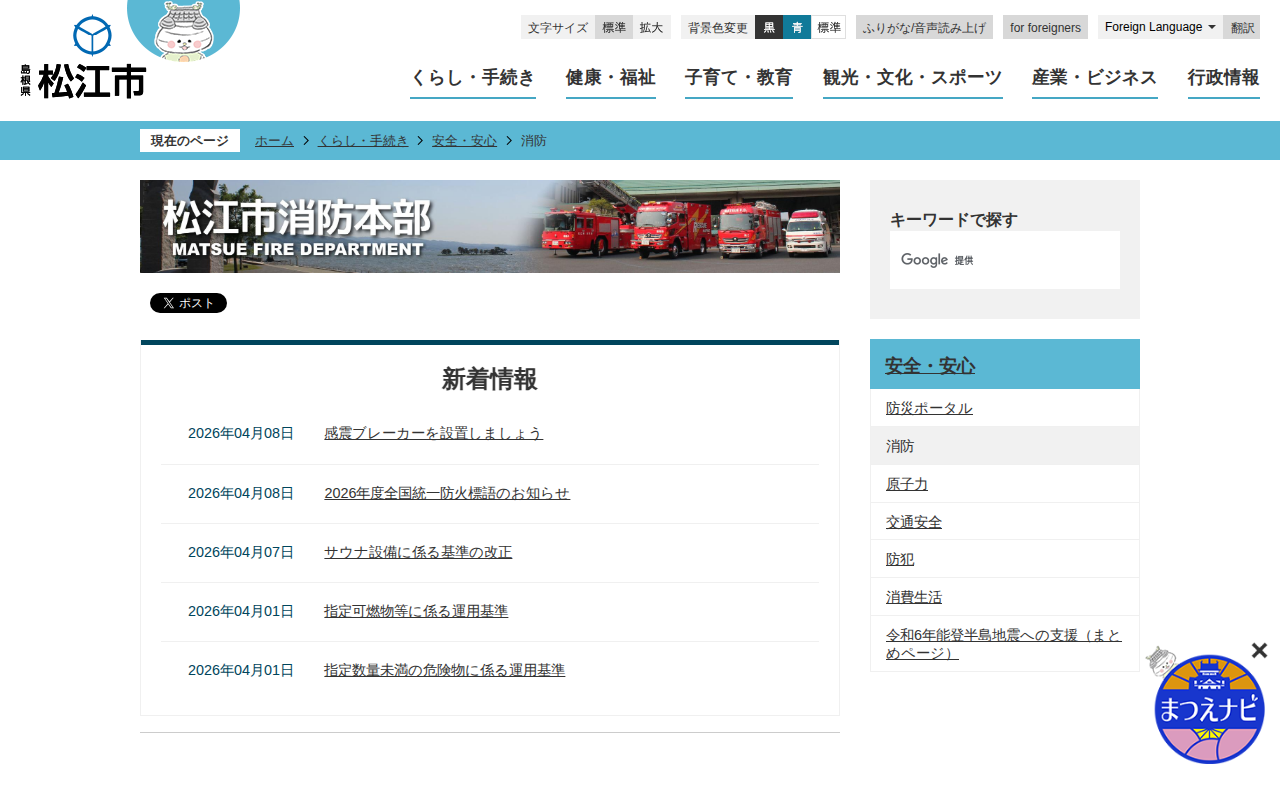Open 指定数量未満の危険物に係る運用基準 link
The width and height of the screenshot is (1280, 800).
point(444,670)
